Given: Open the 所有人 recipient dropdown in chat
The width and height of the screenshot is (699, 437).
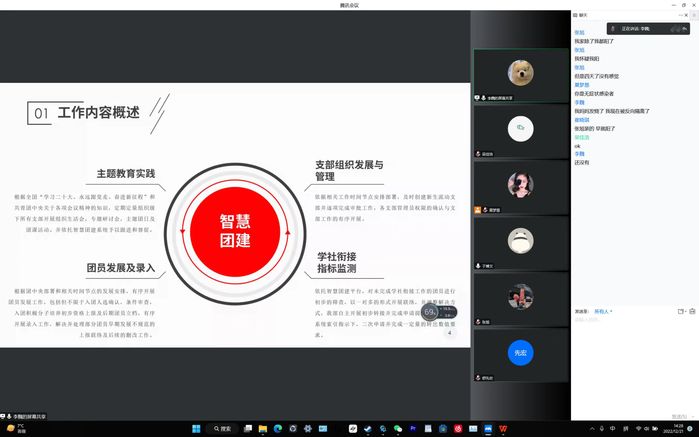Looking at the screenshot, I should 603,311.
